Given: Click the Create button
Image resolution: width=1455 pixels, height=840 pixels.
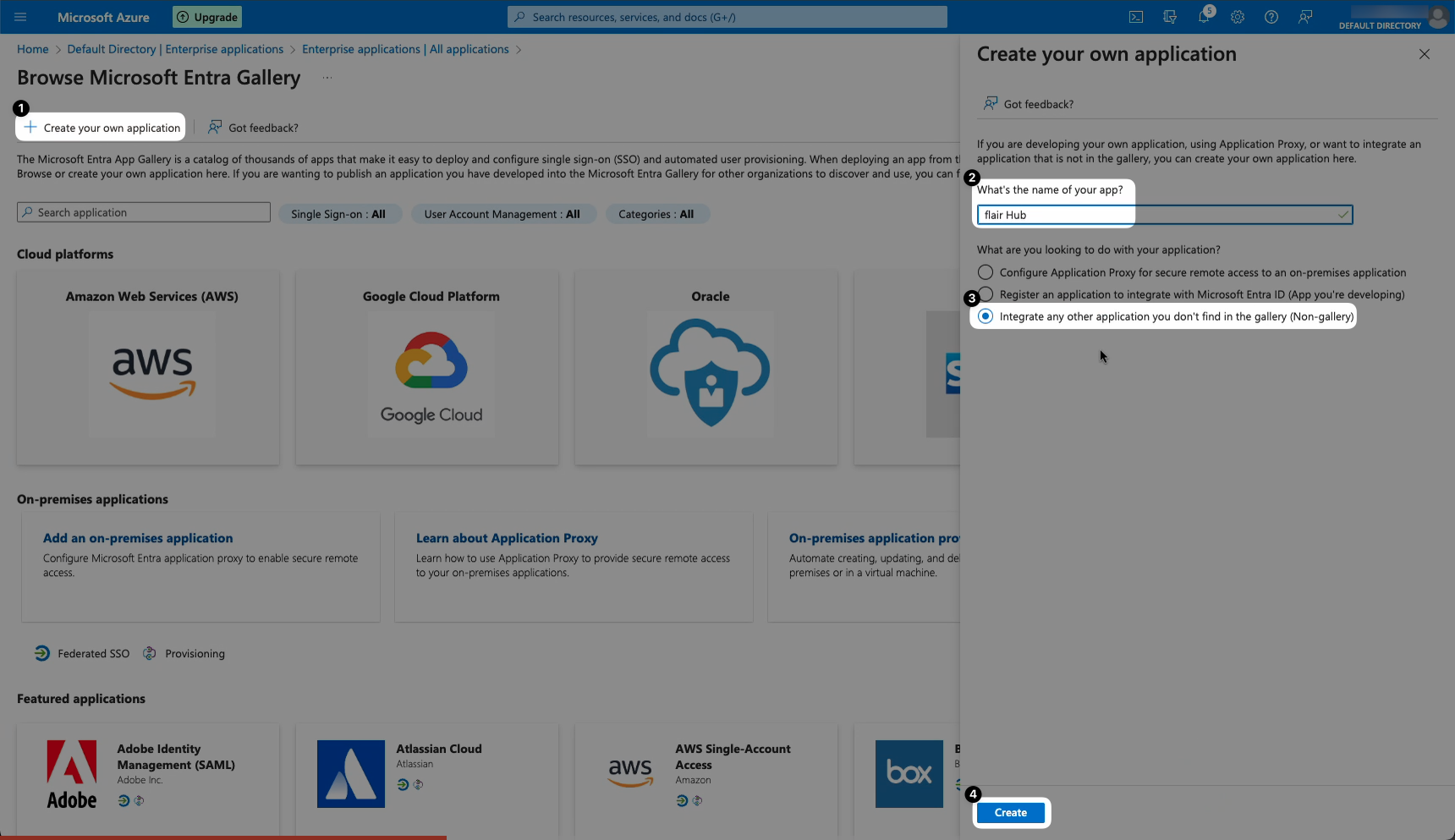Looking at the screenshot, I should pyautogui.click(x=1011, y=813).
